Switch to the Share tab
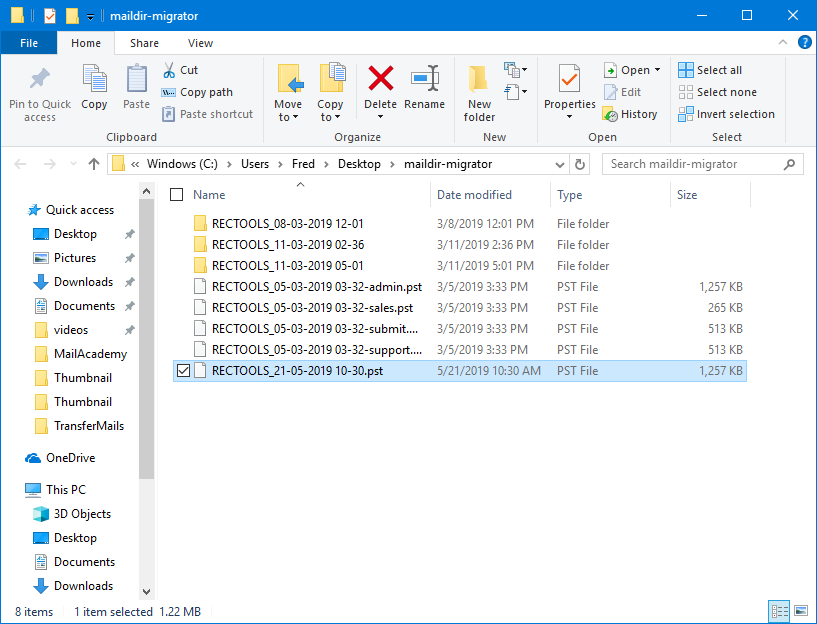The height and width of the screenshot is (624, 817). click(x=144, y=43)
